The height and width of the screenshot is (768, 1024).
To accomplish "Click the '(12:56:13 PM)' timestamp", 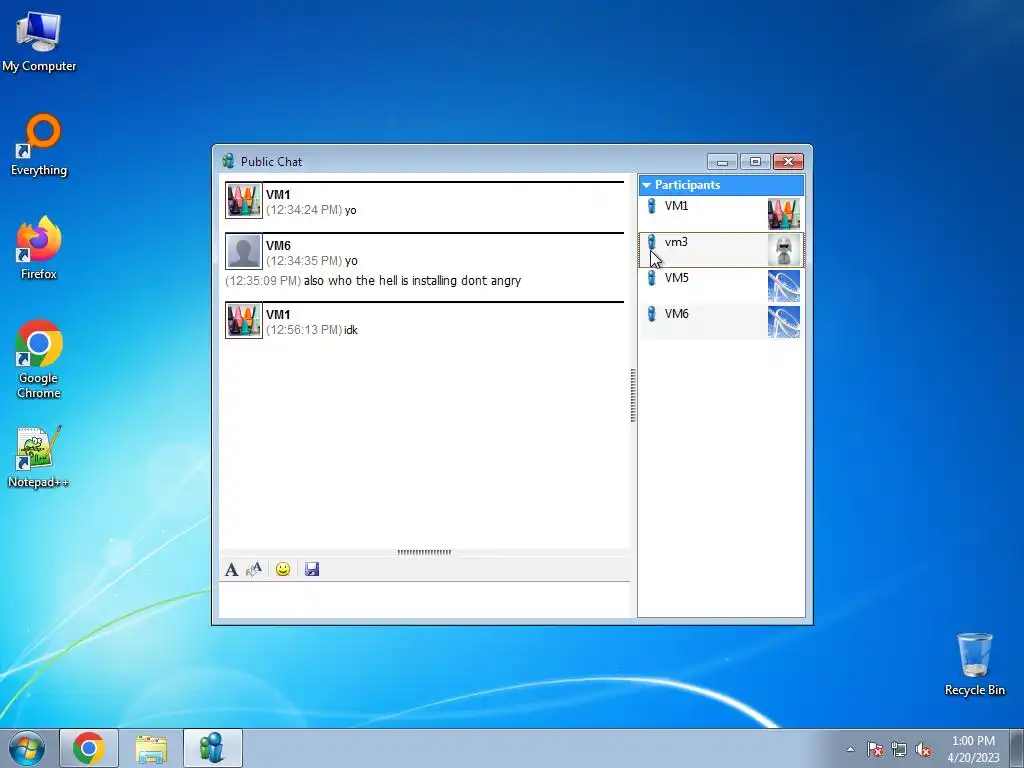I will [x=304, y=330].
